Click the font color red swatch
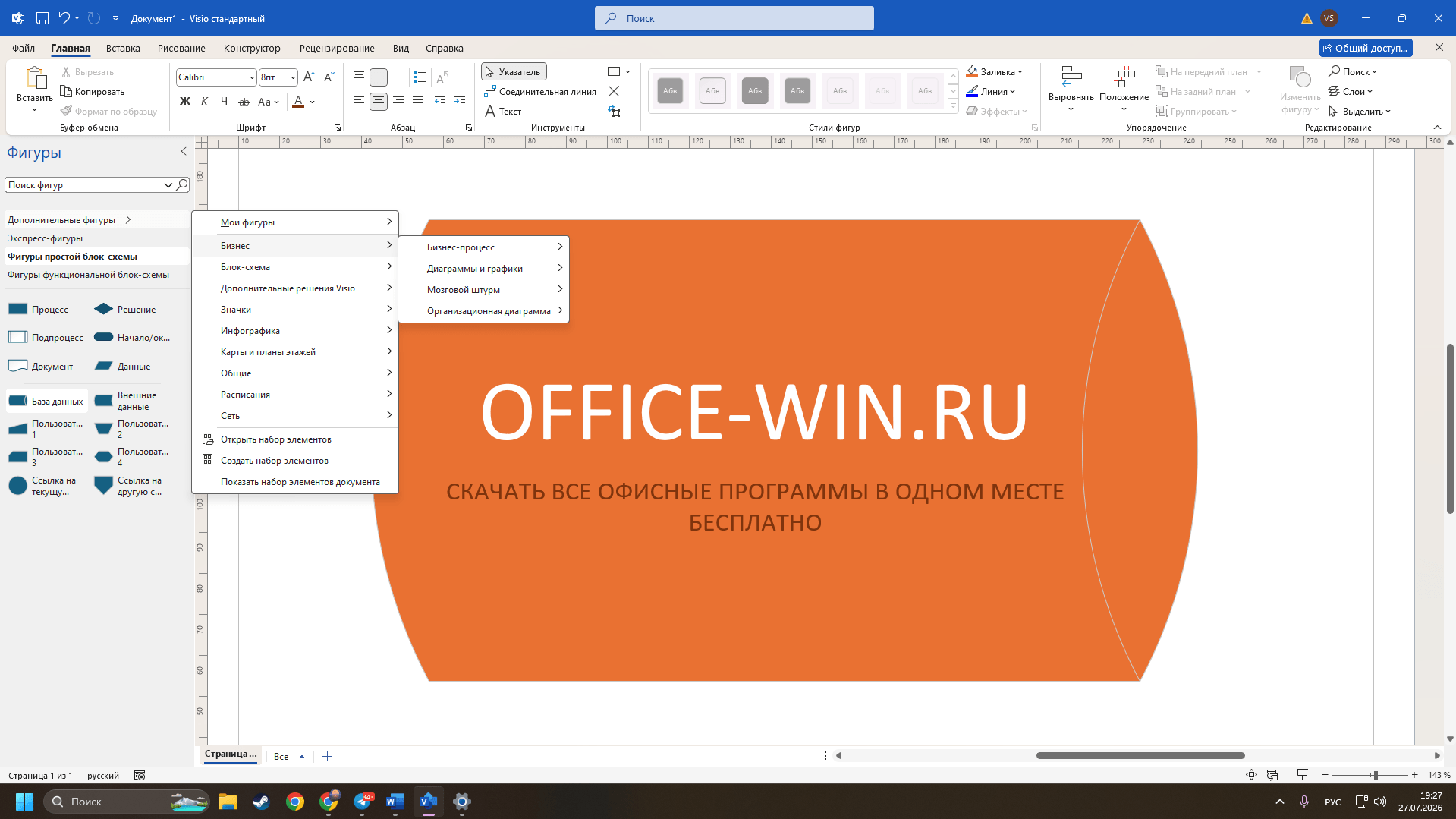Screen dimensions: 1456x819 [298, 102]
